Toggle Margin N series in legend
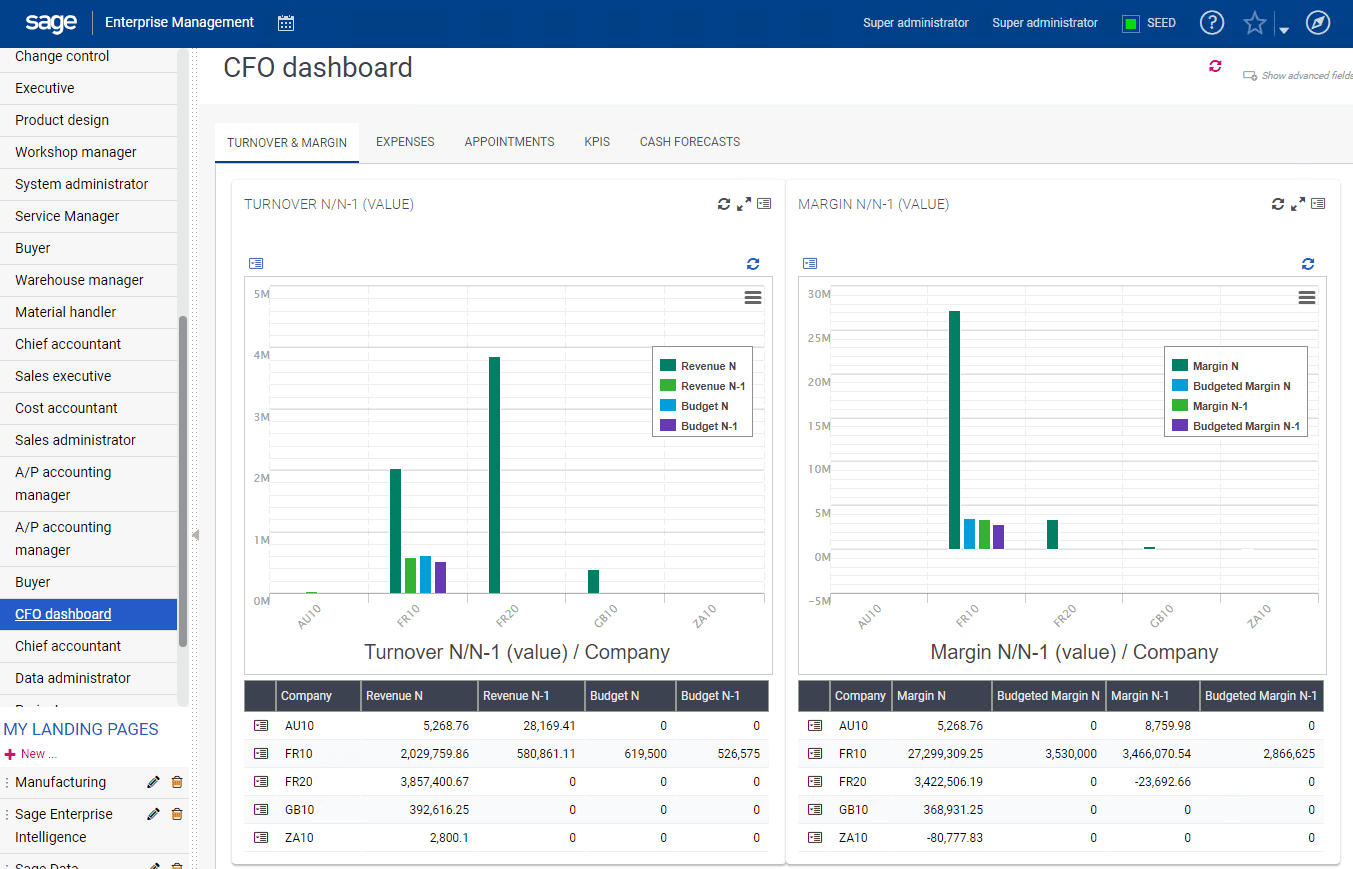 click(1205, 366)
